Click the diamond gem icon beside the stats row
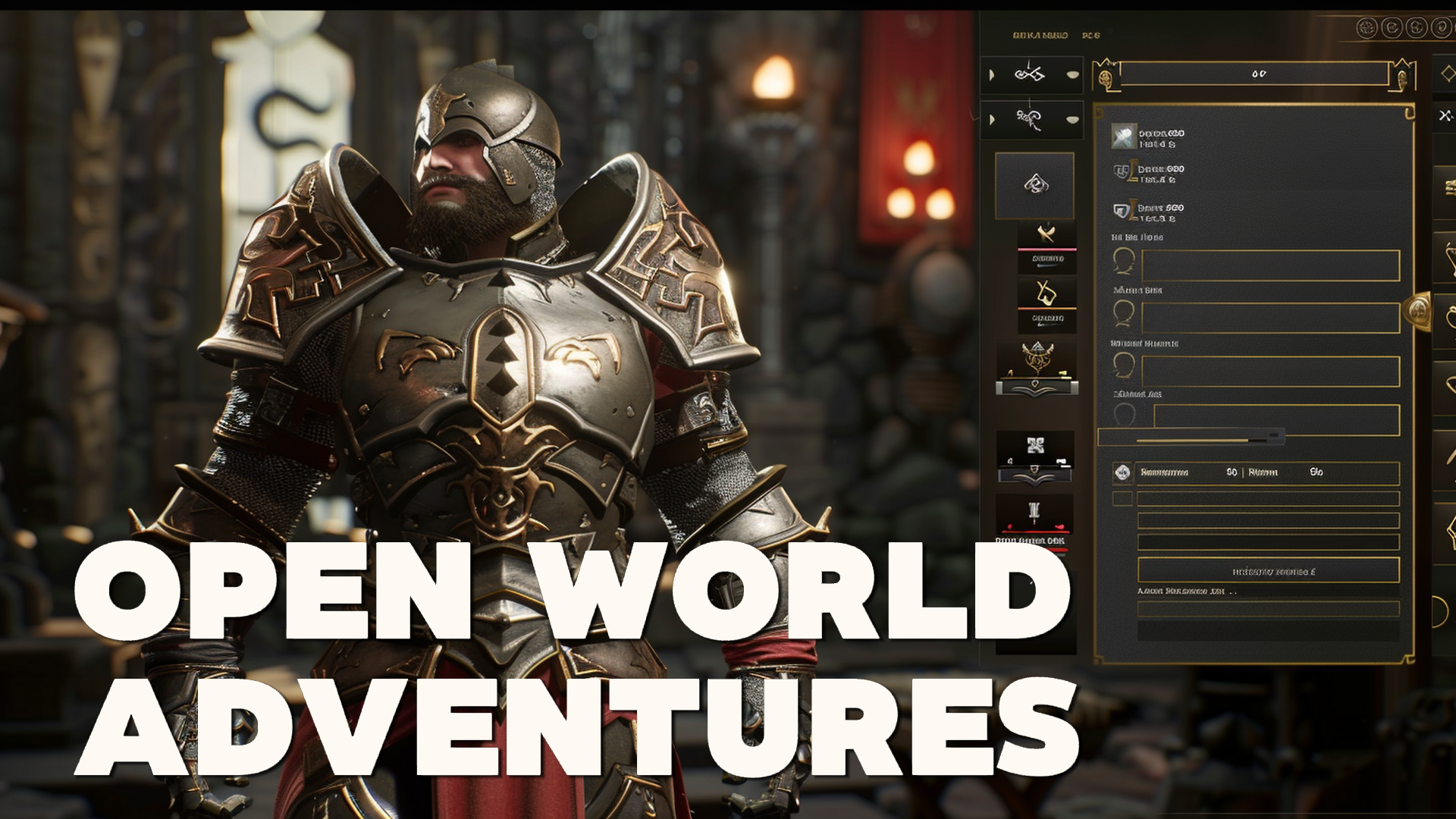This screenshot has height=819, width=1456. (x=1122, y=472)
